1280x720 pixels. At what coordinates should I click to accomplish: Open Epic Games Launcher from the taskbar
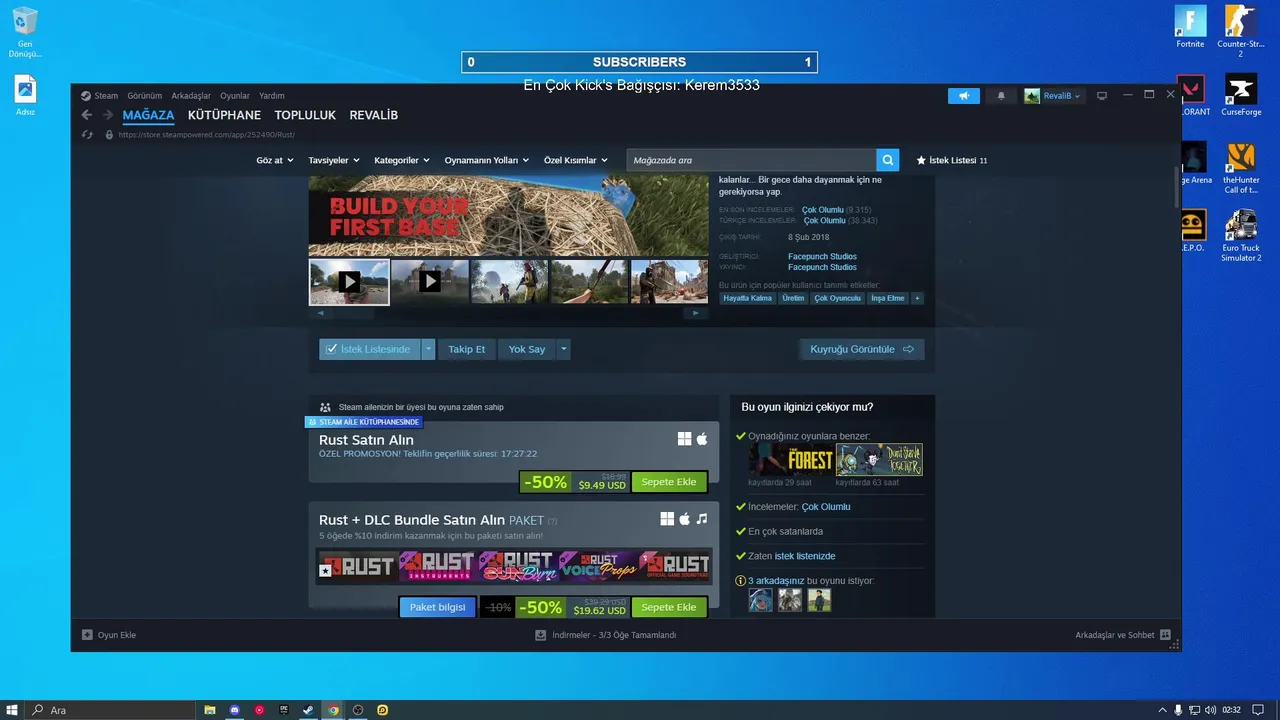pos(284,710)
